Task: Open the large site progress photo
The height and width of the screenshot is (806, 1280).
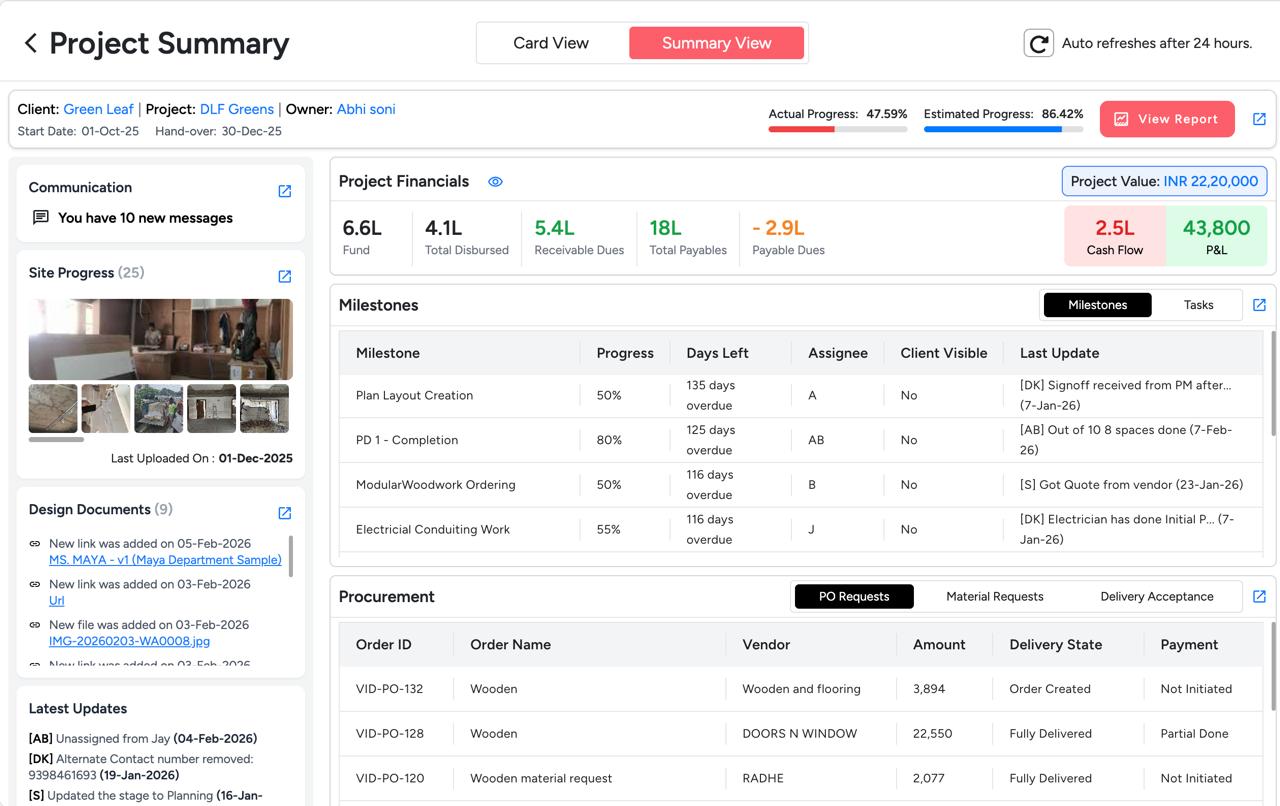Action: pyautogui.click(x=160, y=340)
